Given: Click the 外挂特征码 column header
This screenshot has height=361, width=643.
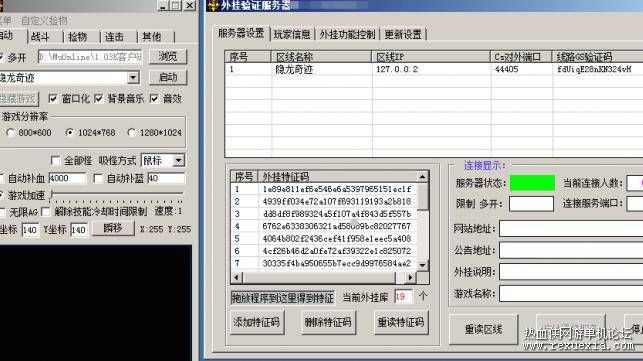Looking at the screenshot, I should [x=337, y=177].
